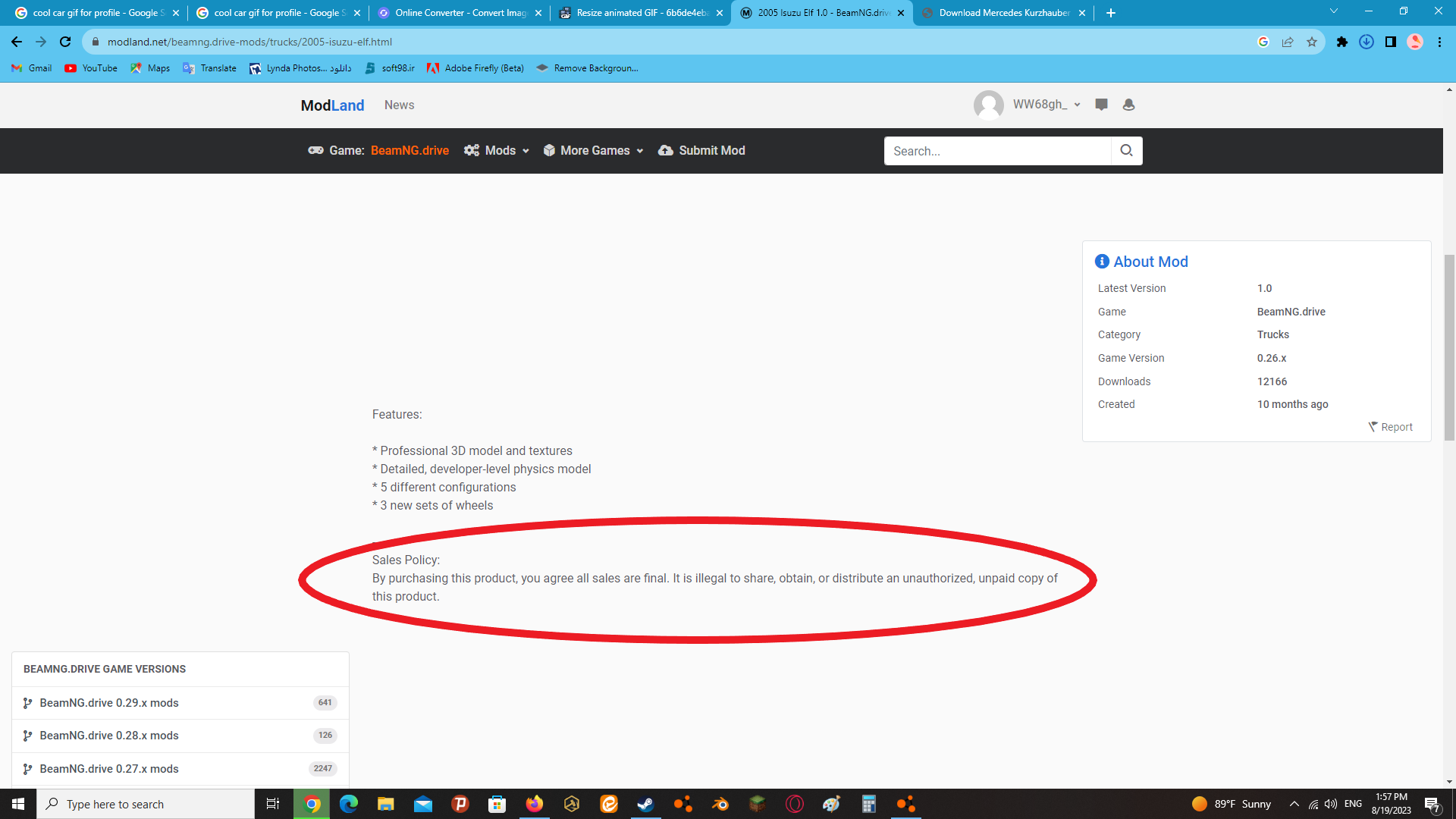
Task: Click the volume speaker tray icon
Action: pos(1331,804)
